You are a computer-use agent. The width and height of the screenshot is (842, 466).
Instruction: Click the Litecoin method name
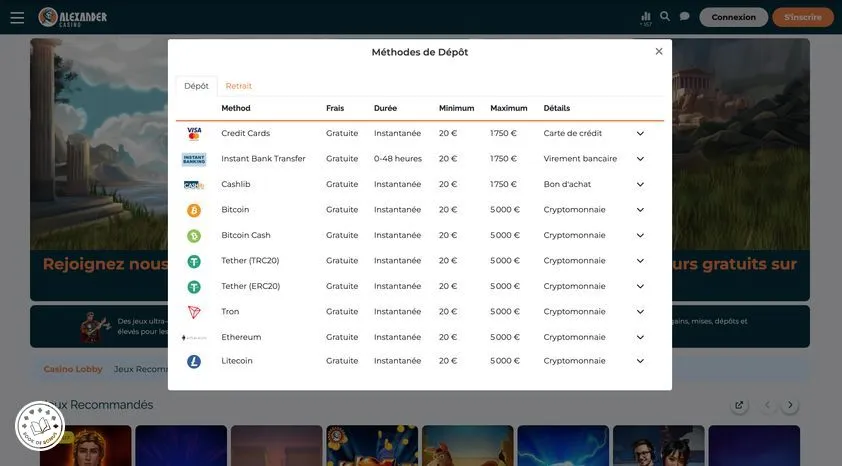pyautogui.click(x=237, y=361)
